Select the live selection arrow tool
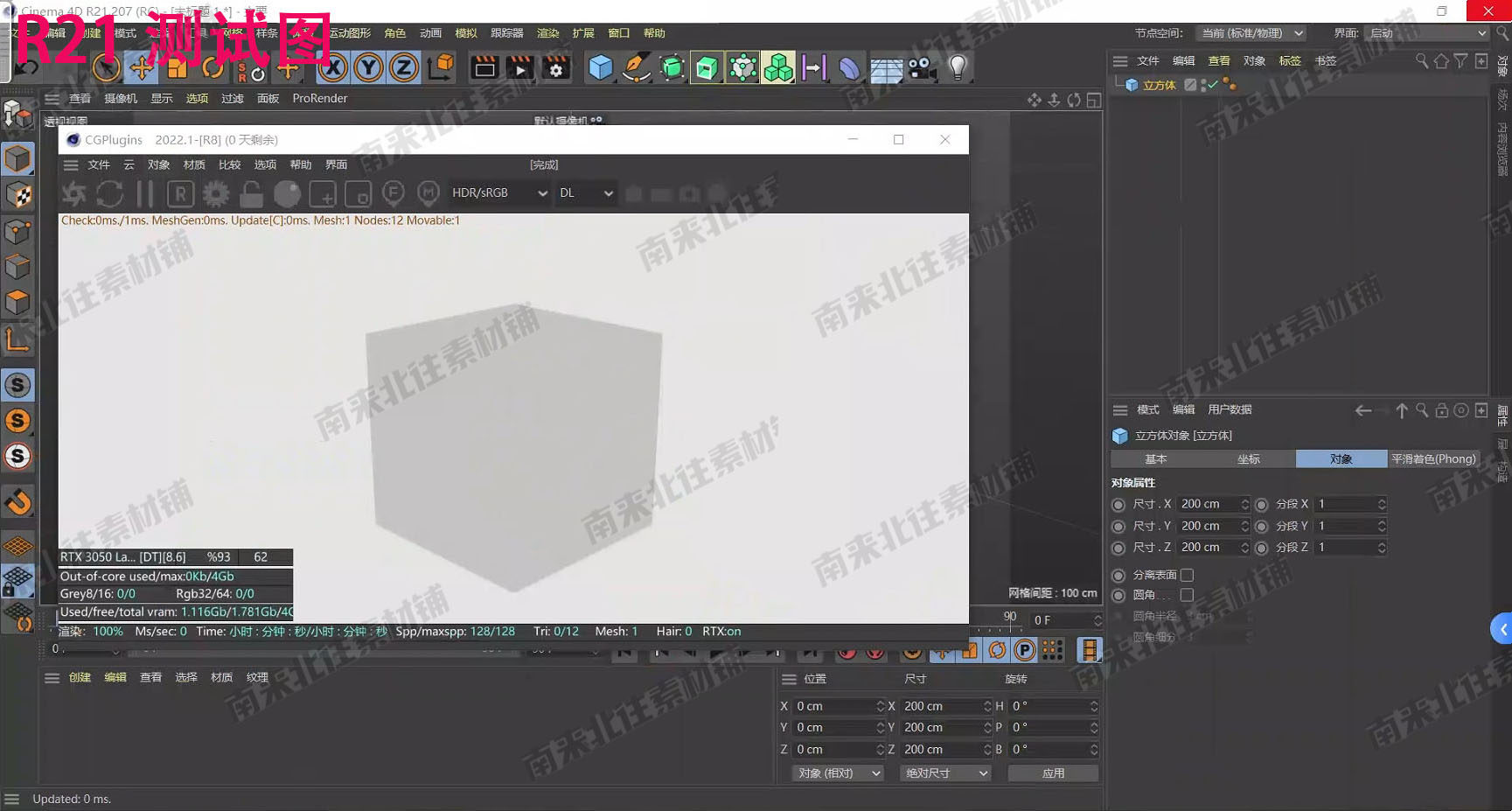 coord(107,67)
